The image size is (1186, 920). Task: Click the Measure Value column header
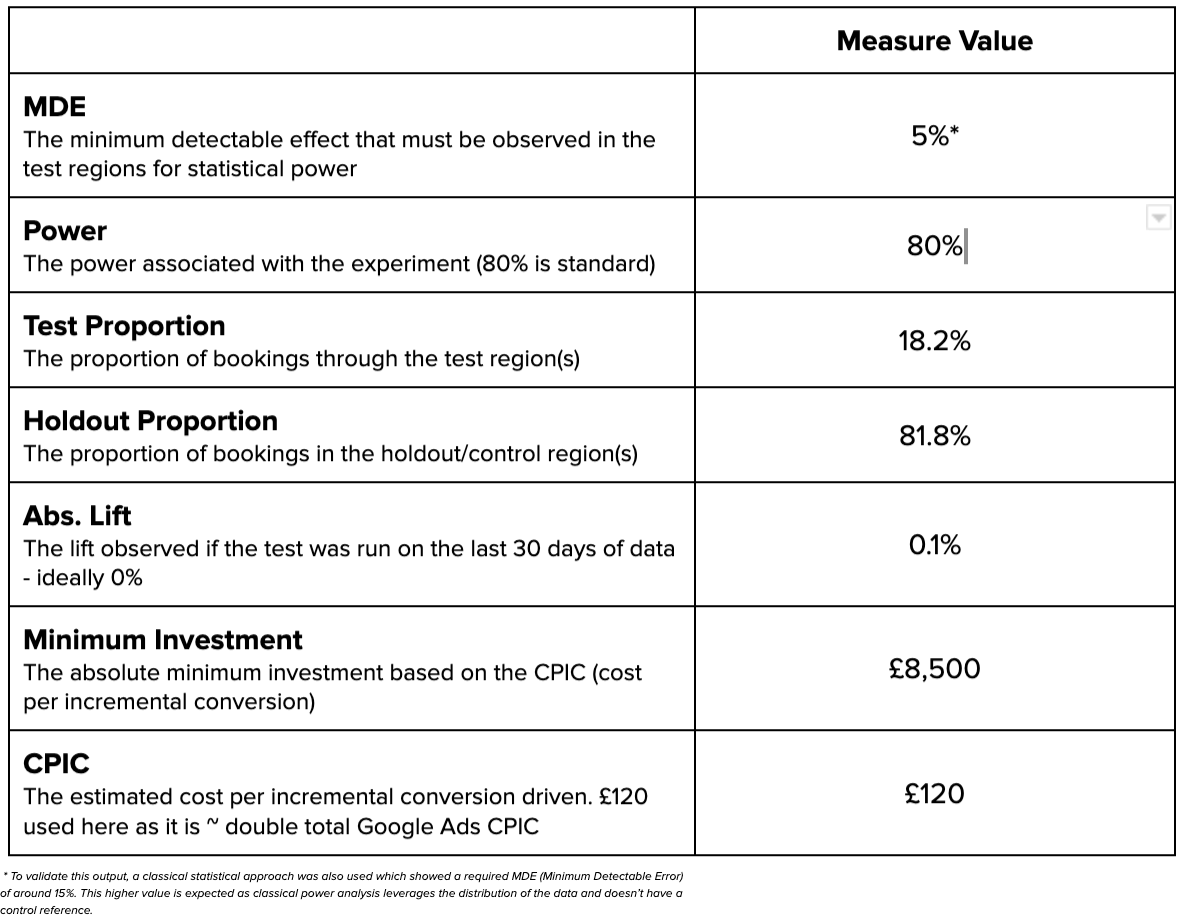[x=934, y=41]
